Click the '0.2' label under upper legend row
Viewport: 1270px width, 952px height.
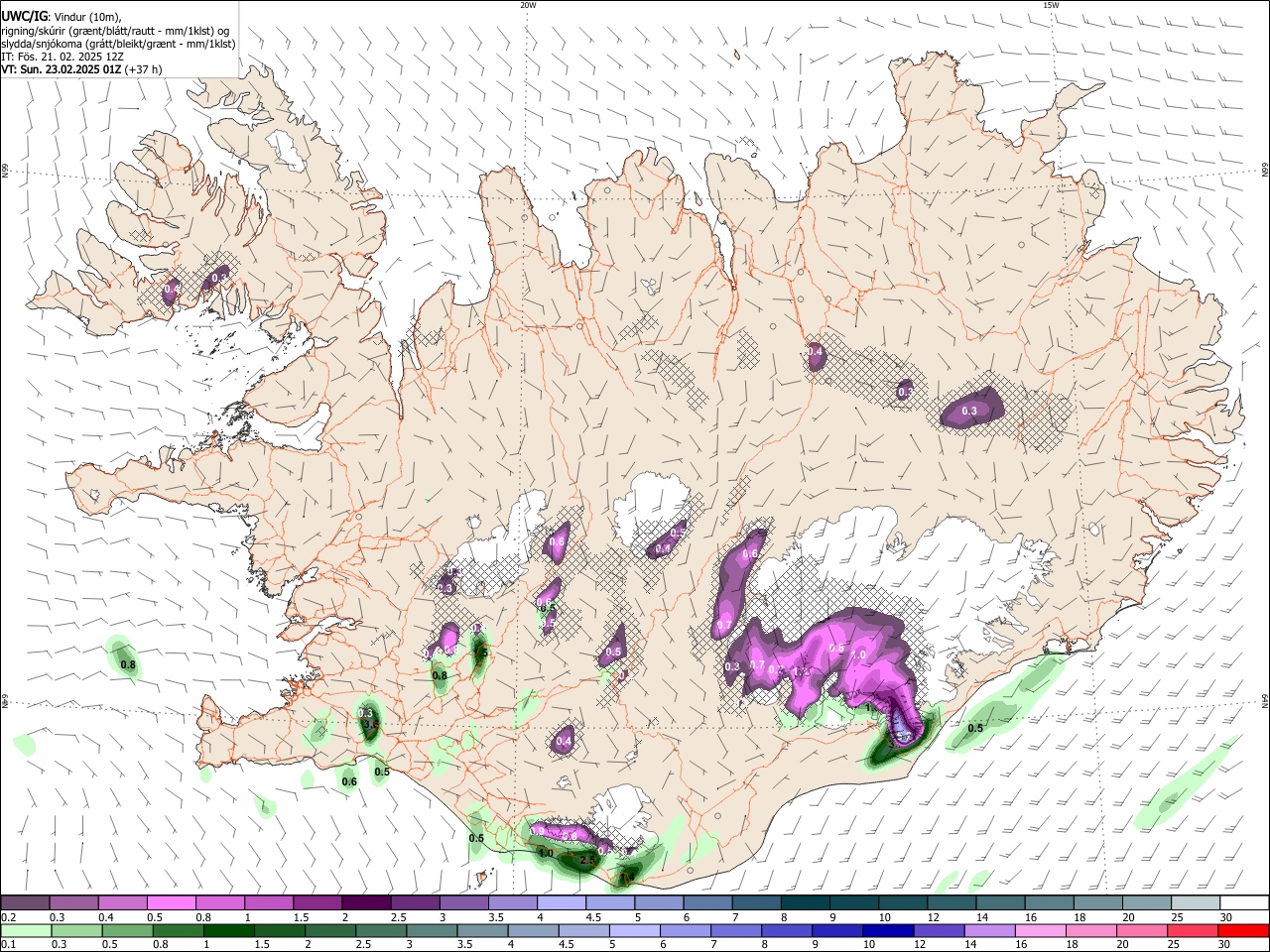tap(8, 917)
